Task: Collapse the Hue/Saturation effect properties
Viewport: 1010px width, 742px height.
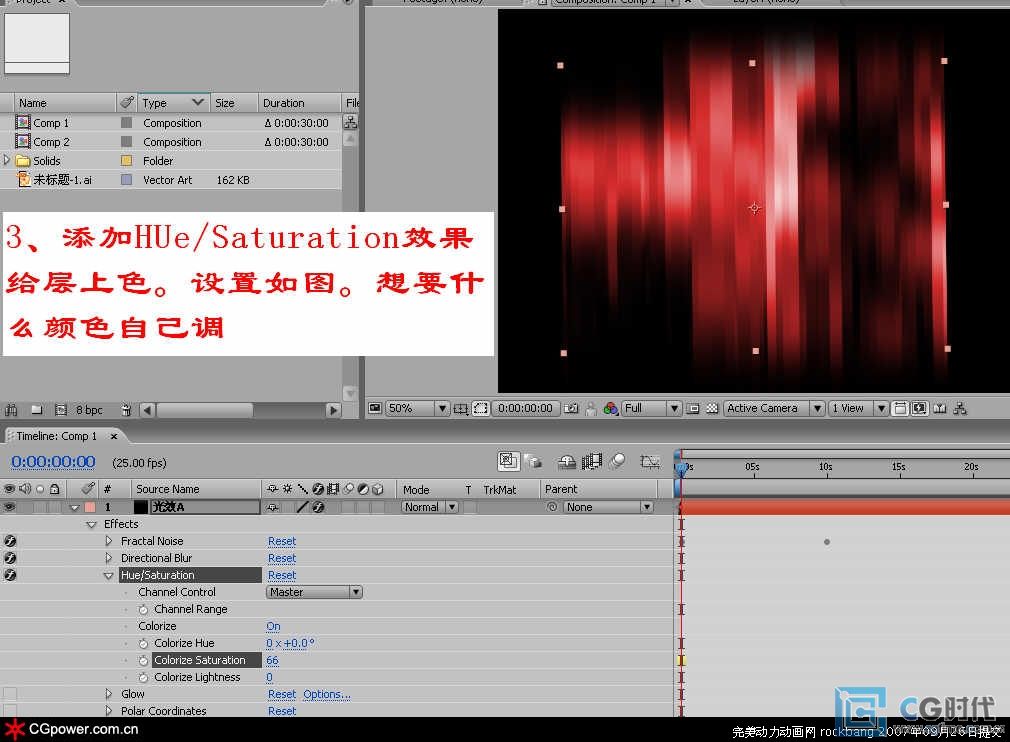Action: [109, 576]
